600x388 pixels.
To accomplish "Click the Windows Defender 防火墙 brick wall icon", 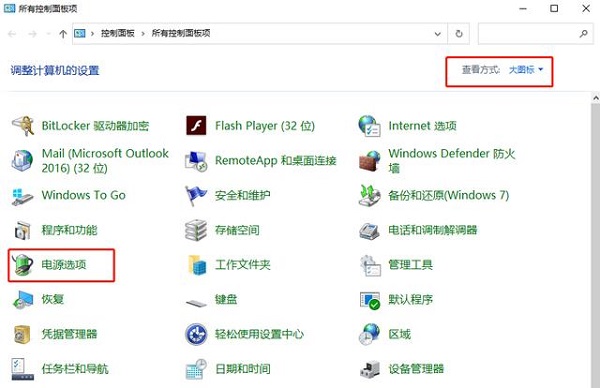I will pos(369,161).
